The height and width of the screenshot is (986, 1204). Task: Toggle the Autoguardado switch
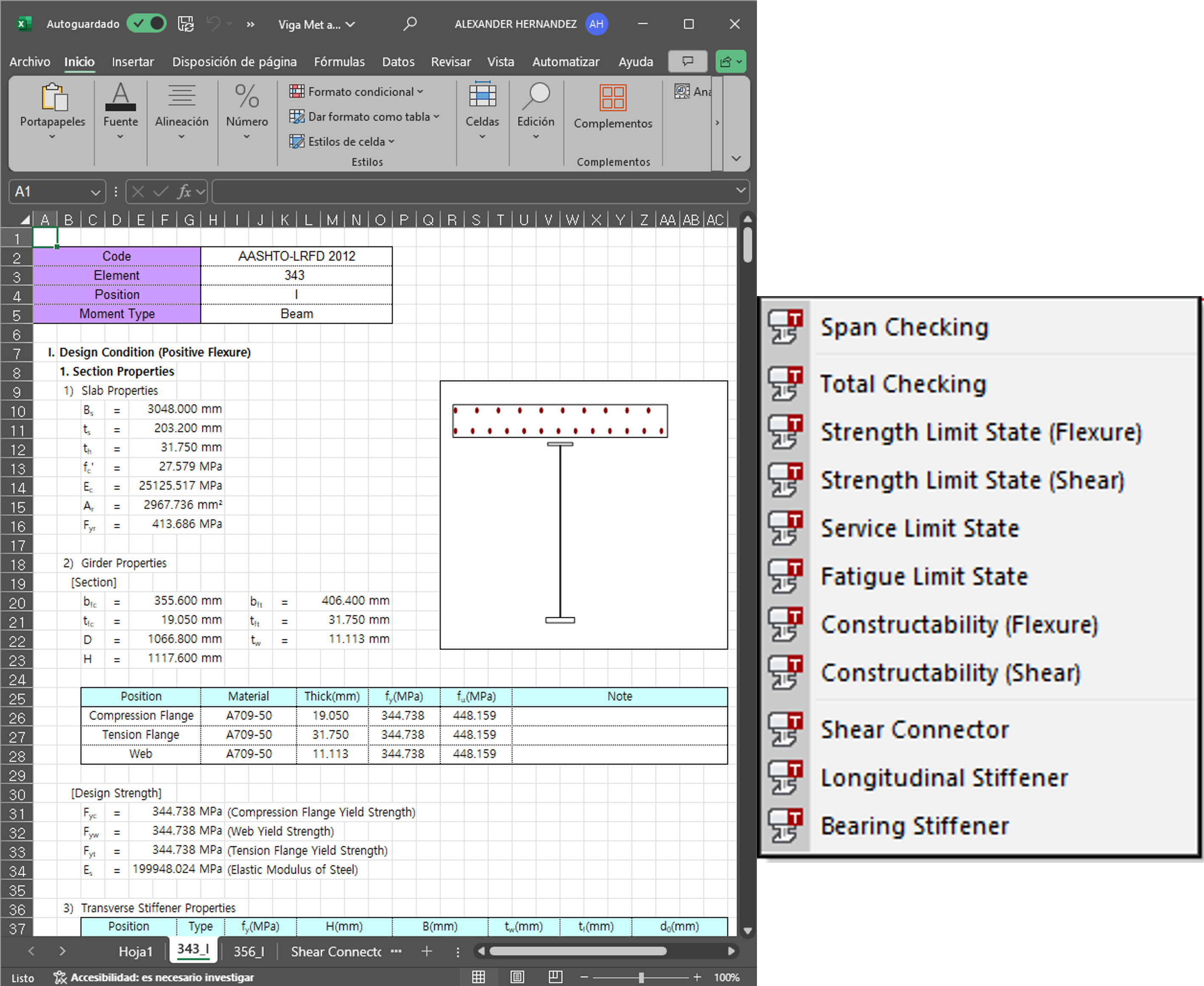pyautogui.click(x=147, y=24)
